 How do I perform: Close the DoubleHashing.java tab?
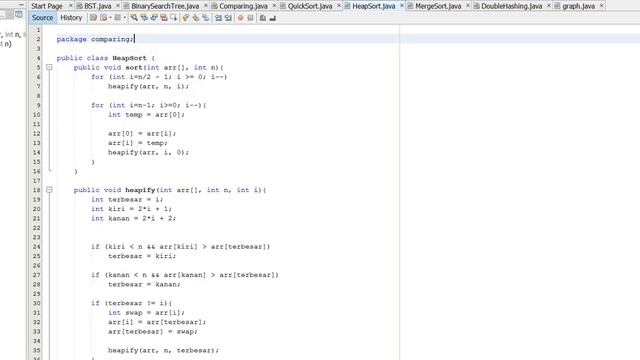[549, 6]
